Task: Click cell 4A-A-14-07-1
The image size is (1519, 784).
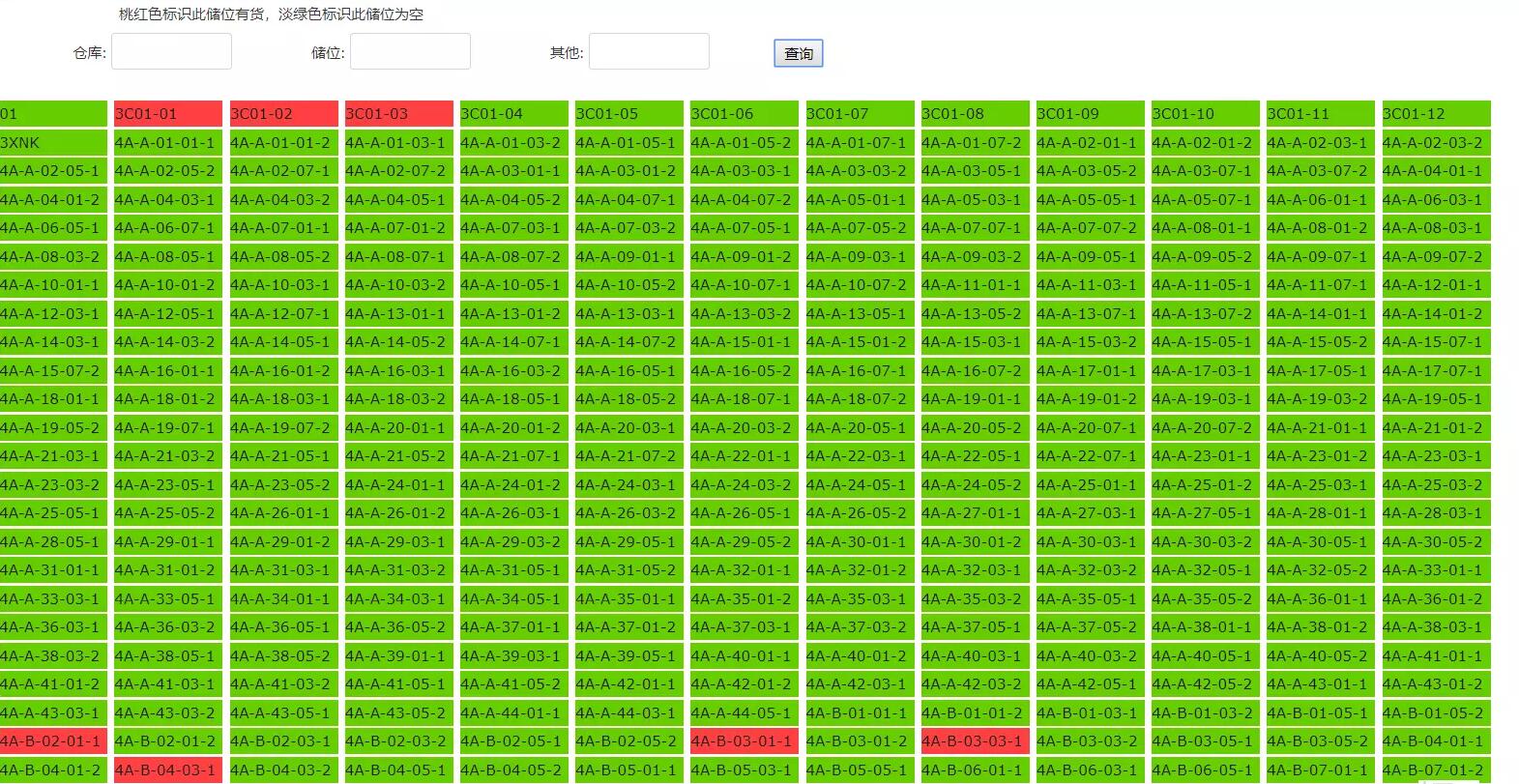Action: [x=514, y=342]
